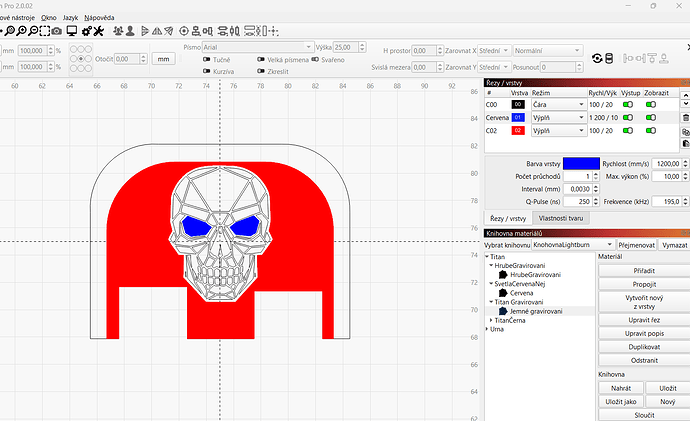The height and width of the screenshot is (421, 690).
Task: Expand the TitanČerna tree node
Action: (489, 319)
